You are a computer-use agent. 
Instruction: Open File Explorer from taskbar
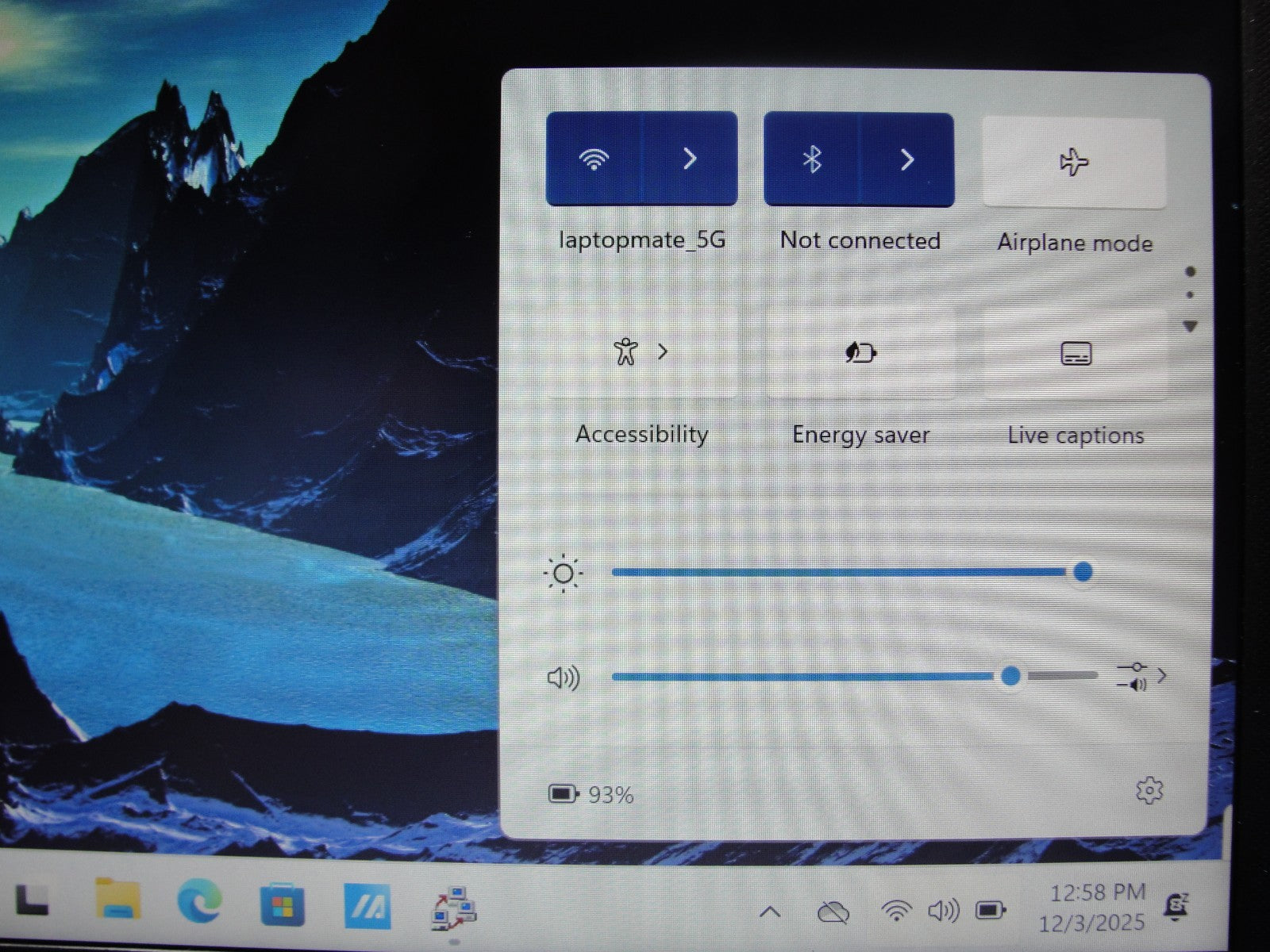pyautogui.click(x=117, y=903)
